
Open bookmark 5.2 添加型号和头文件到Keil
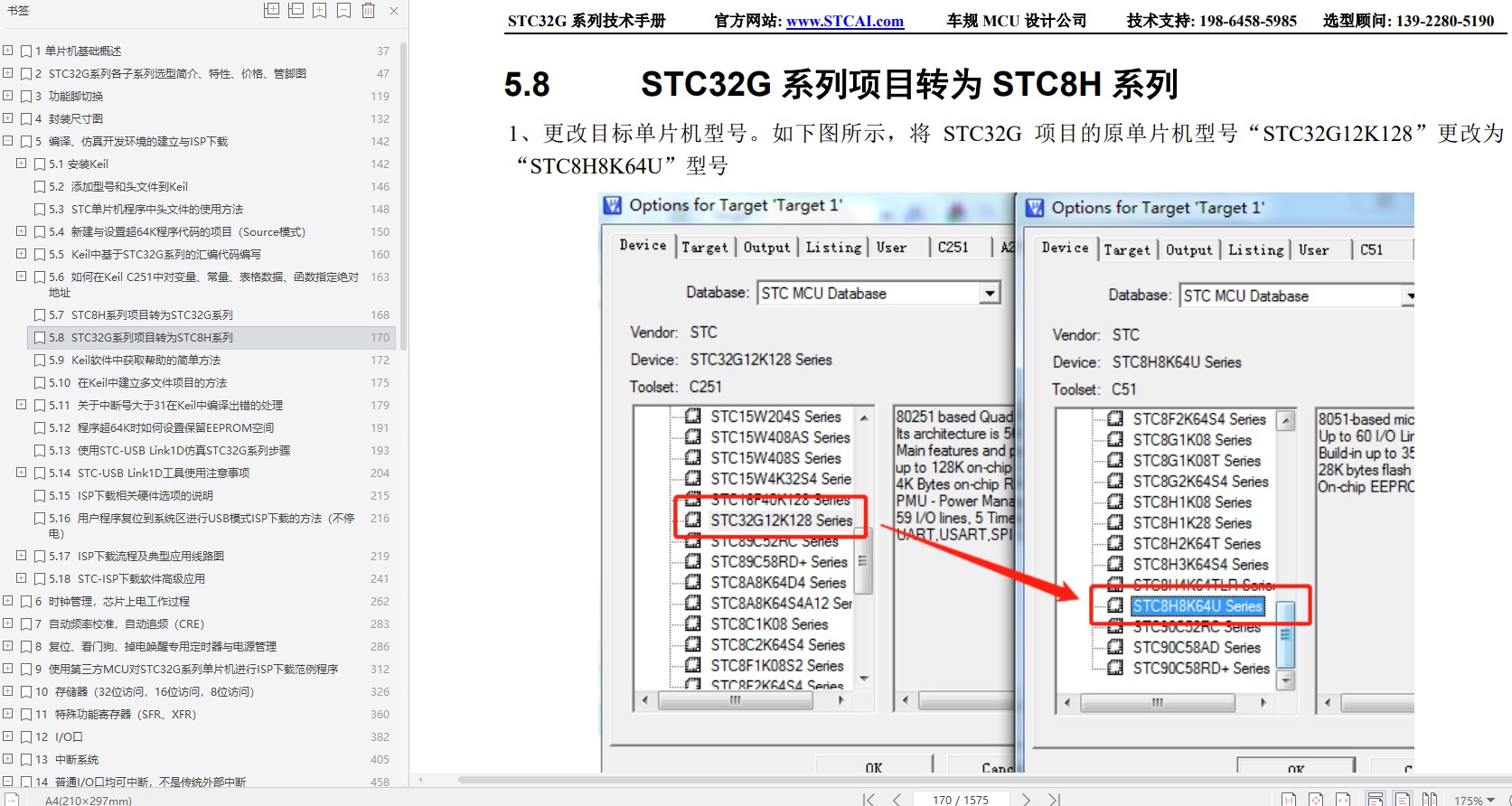coord(118,187)
